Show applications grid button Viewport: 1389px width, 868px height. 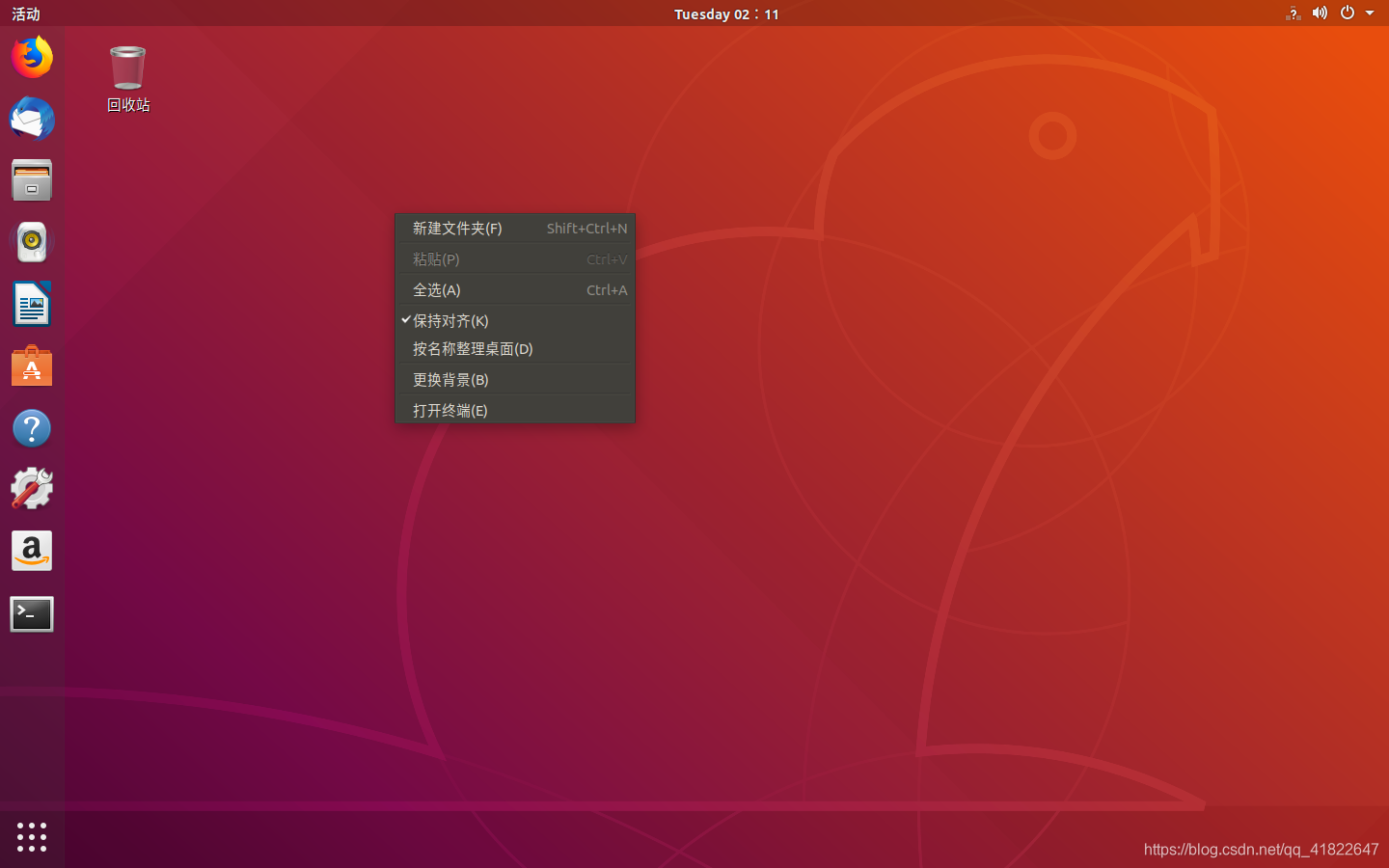32,836
